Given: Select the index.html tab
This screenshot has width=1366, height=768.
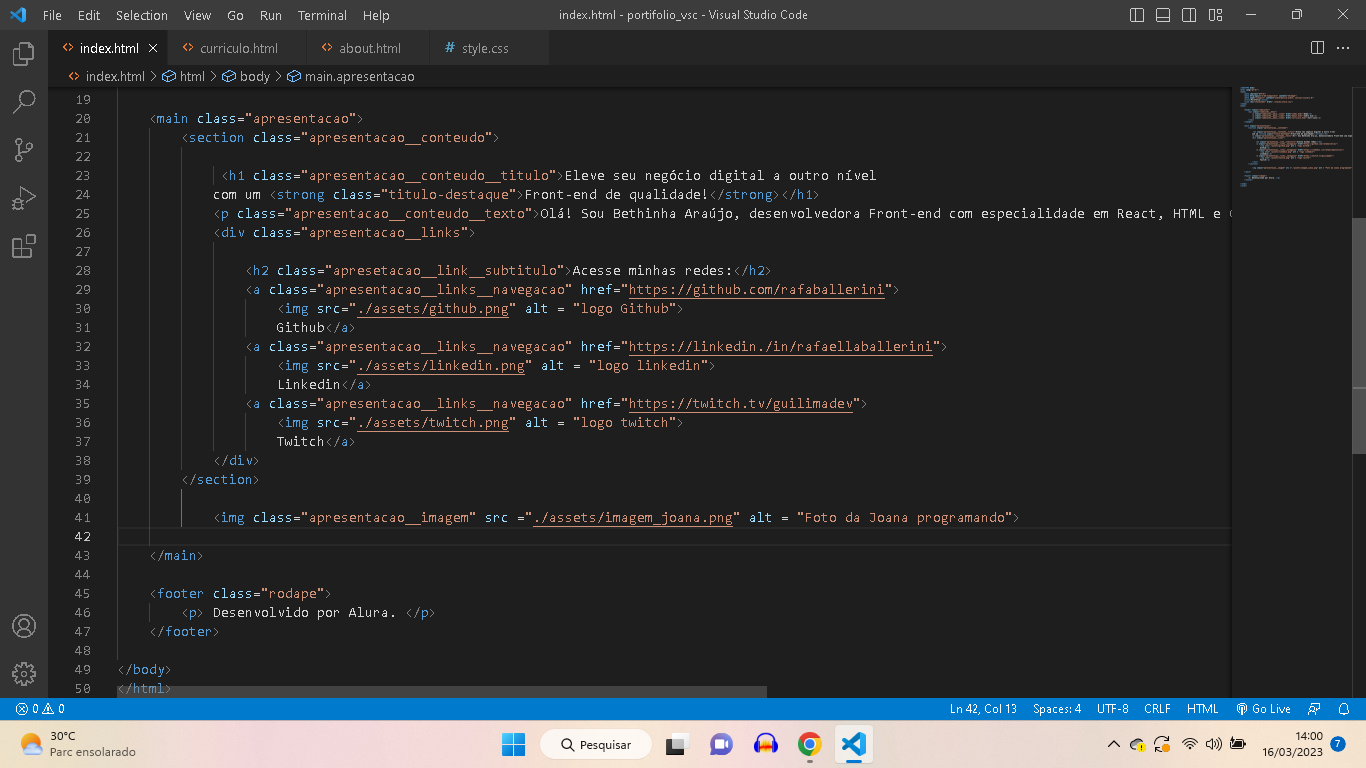Looking at the screenshot, I should (x=109, y=48).
